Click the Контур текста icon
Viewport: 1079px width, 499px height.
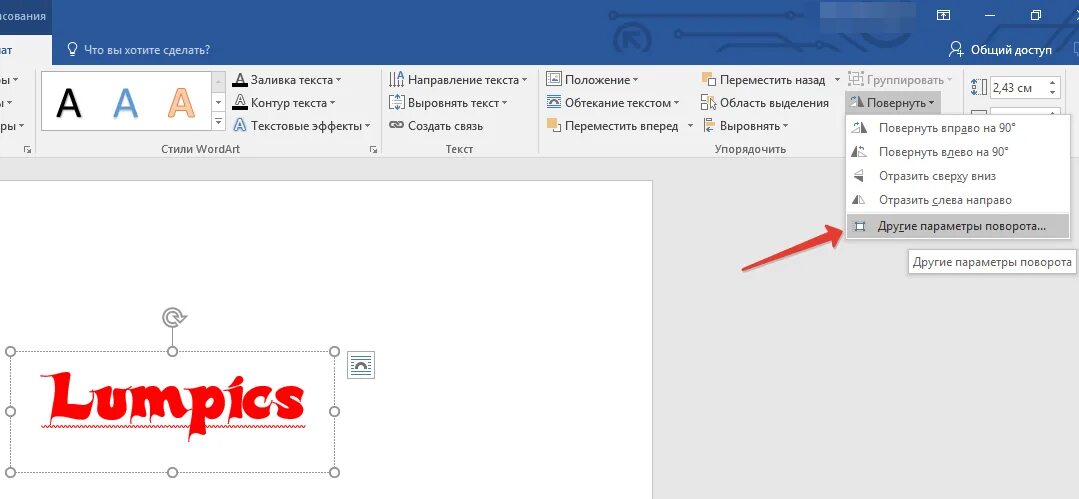pos(239,103)
